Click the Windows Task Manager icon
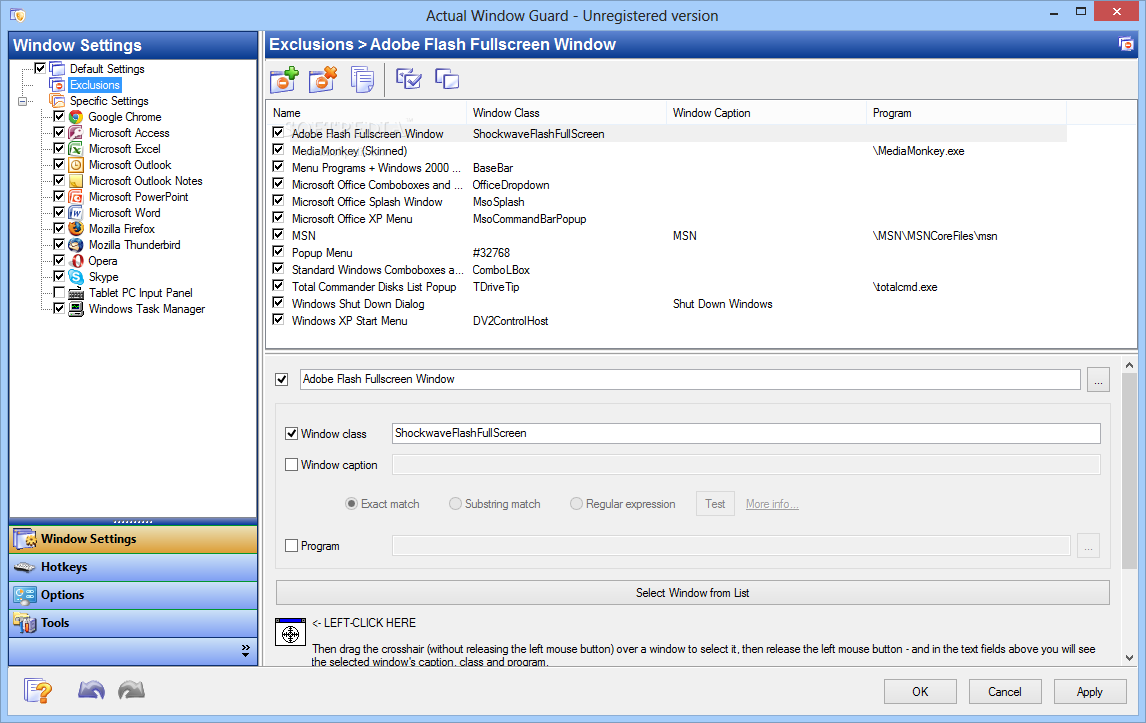Screen dimensions: 1146x723 [76, 309]
